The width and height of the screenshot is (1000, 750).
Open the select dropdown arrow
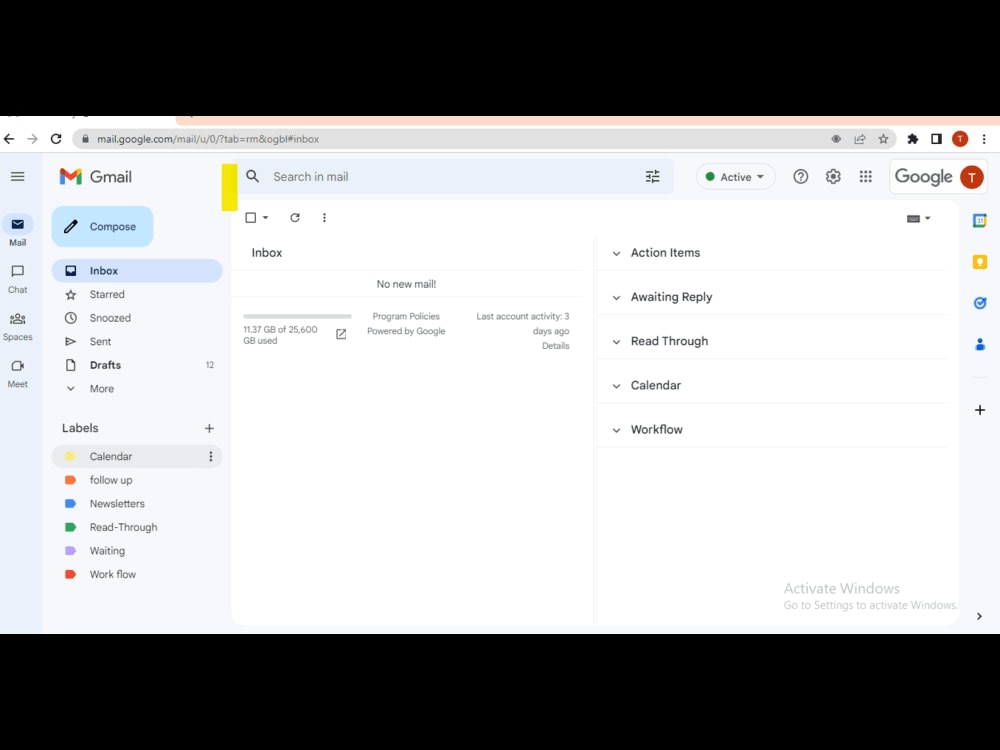(x=265, y=217)
